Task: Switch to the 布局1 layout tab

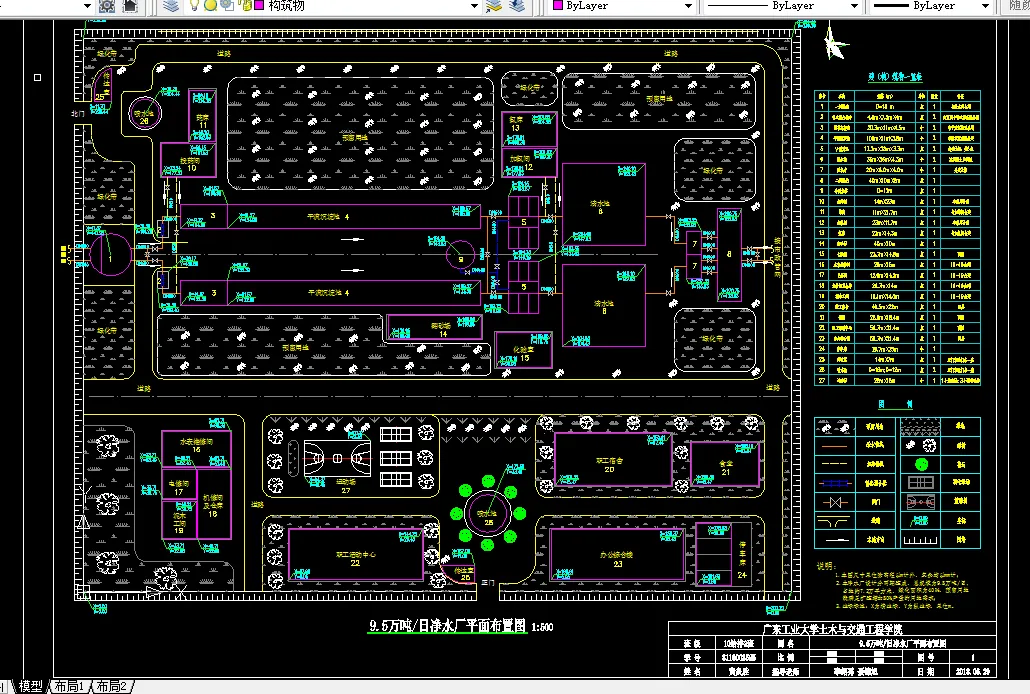Action: (69, 686)
